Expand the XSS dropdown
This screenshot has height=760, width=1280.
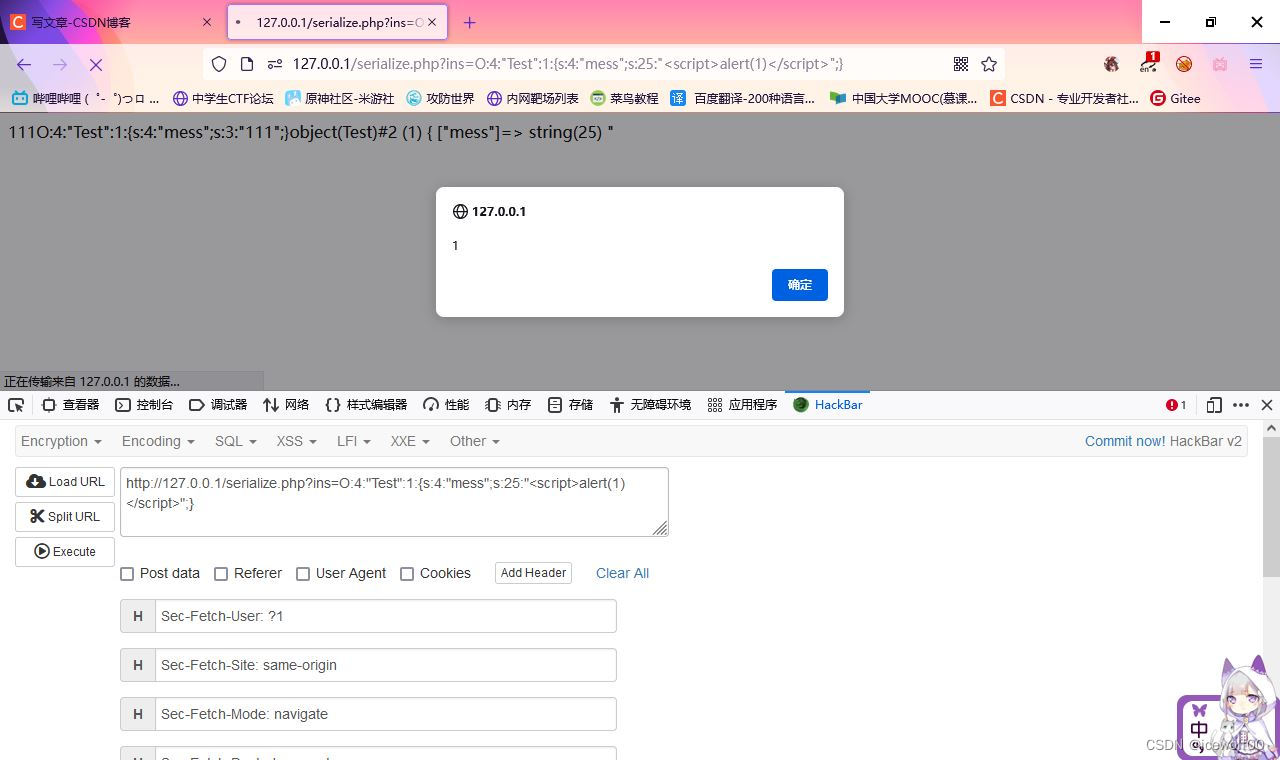click(x=296, y=441)
